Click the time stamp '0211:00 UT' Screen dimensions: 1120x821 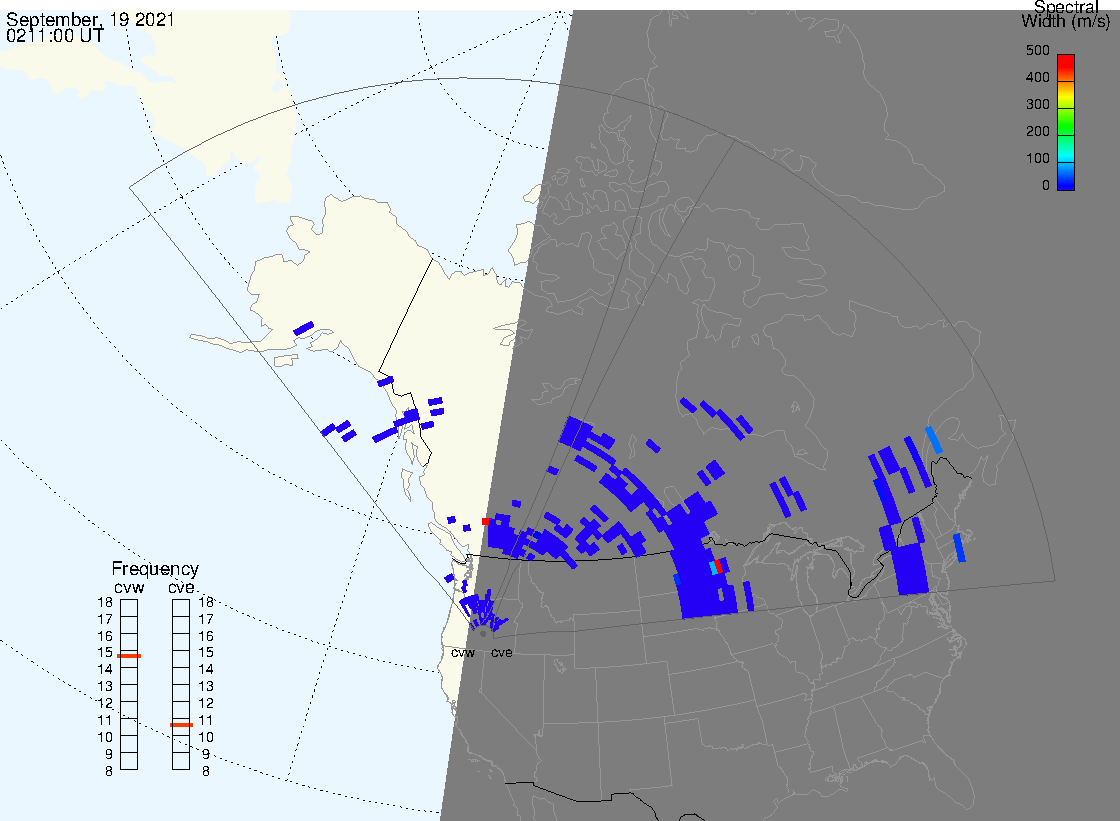(55, 35)
